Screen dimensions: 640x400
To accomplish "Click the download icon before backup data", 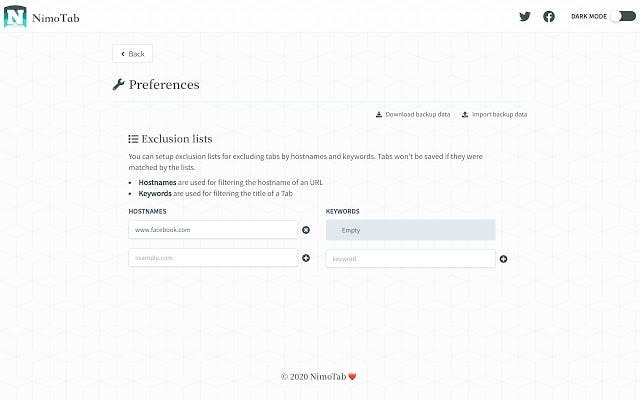I will [379, 114].
